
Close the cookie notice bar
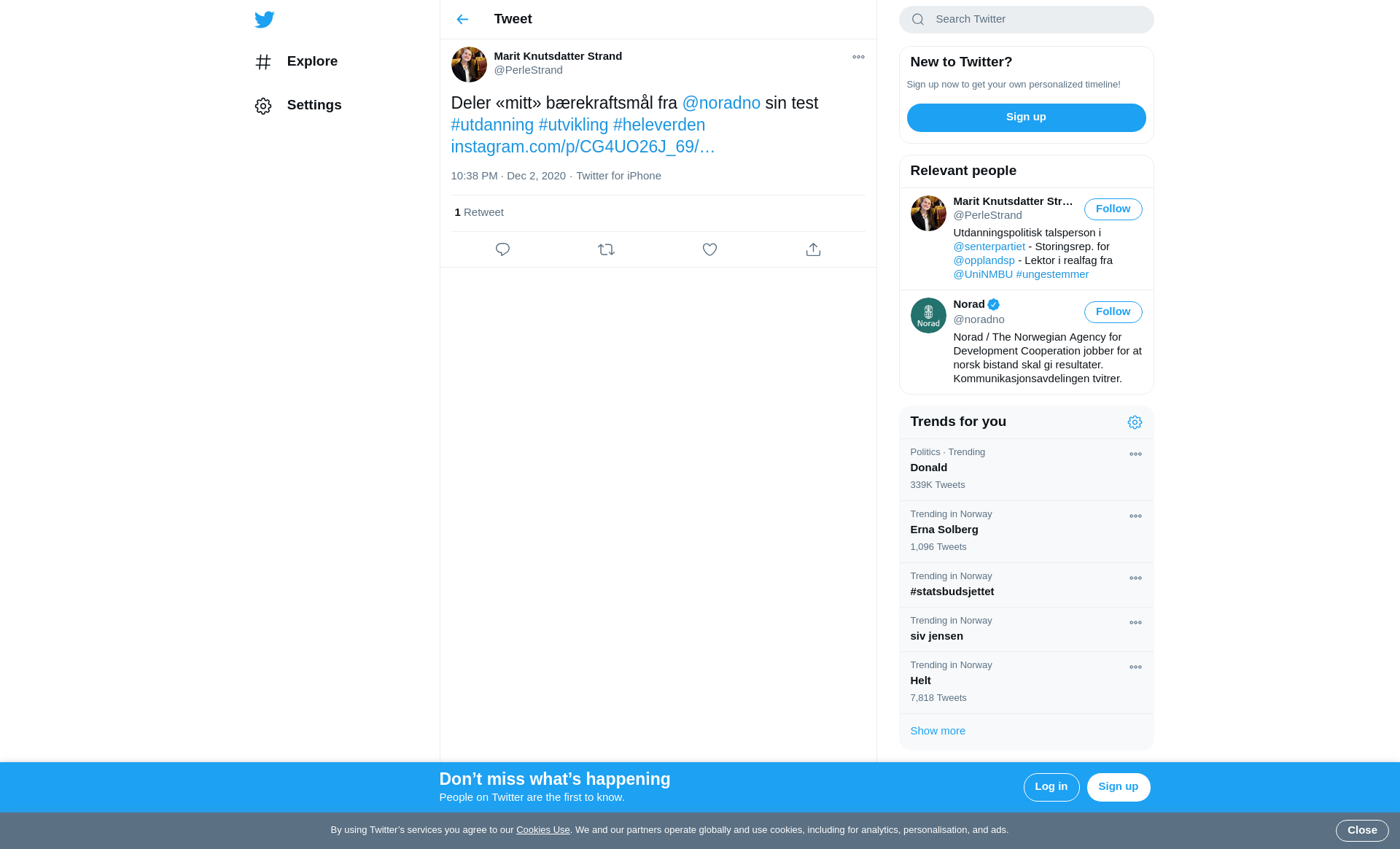point(1361,831)
